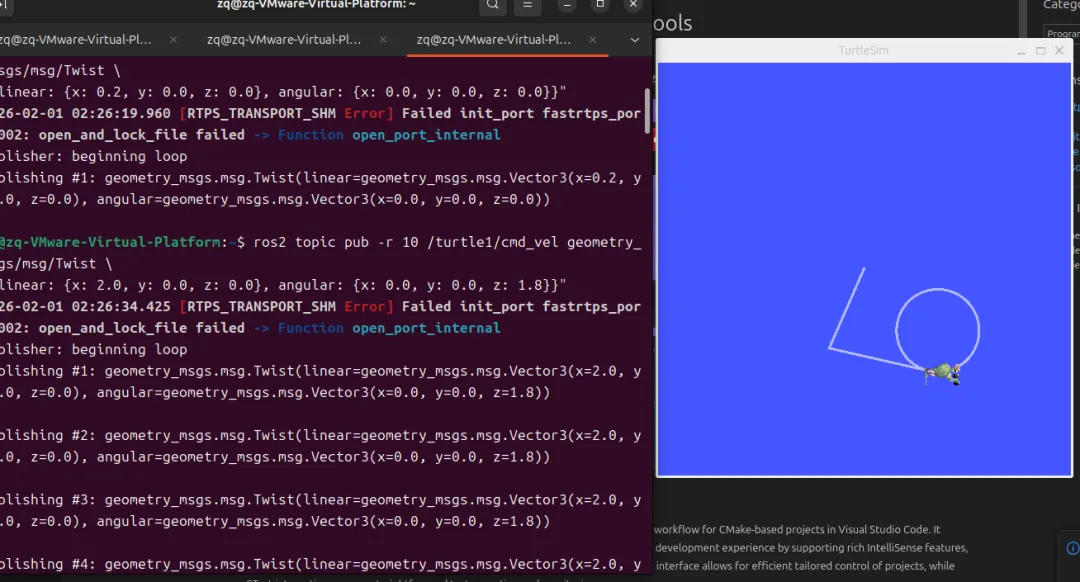Close the TurtleSim window

1059,51
